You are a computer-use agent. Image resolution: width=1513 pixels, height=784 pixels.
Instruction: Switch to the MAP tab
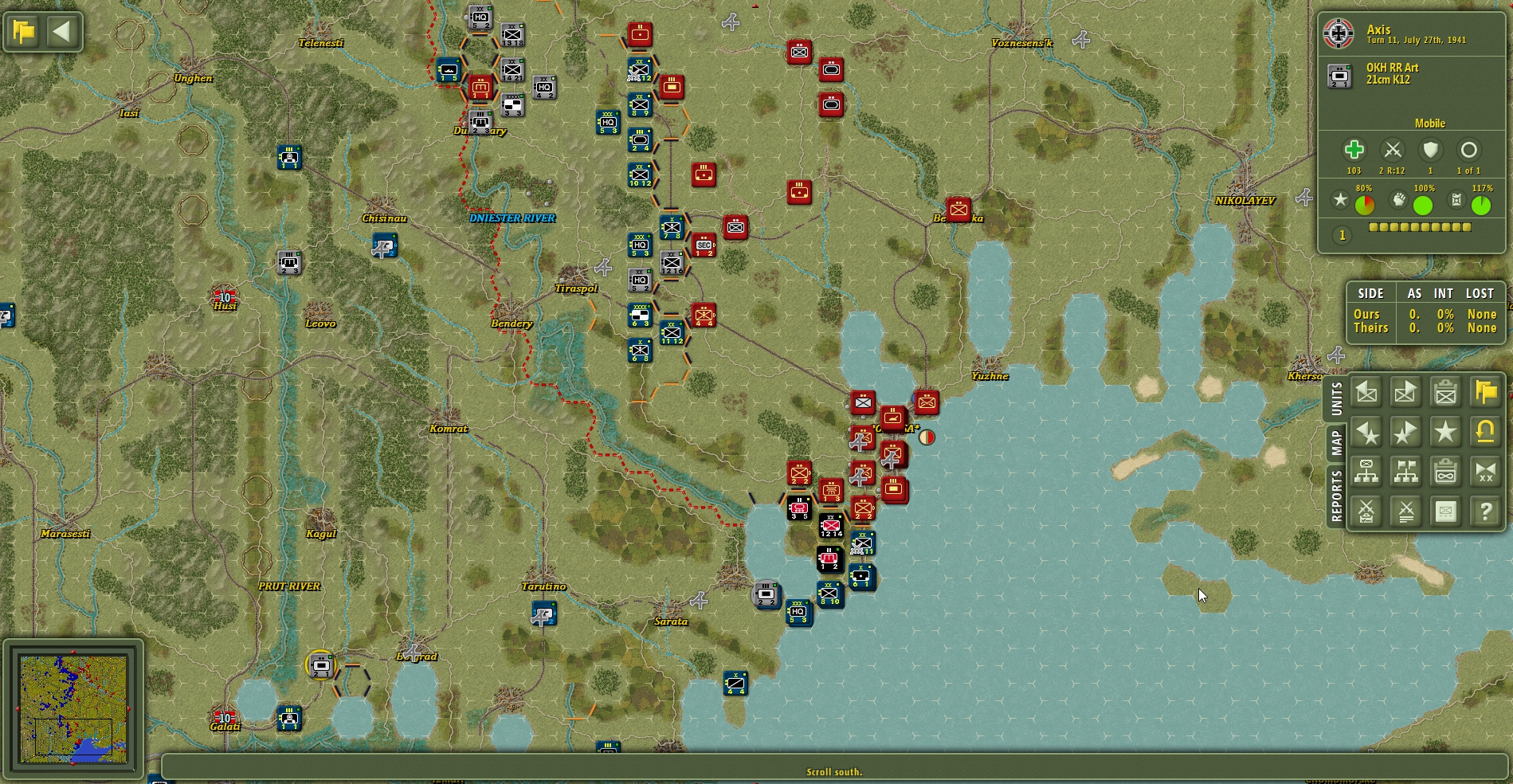tap(1336, 442)
